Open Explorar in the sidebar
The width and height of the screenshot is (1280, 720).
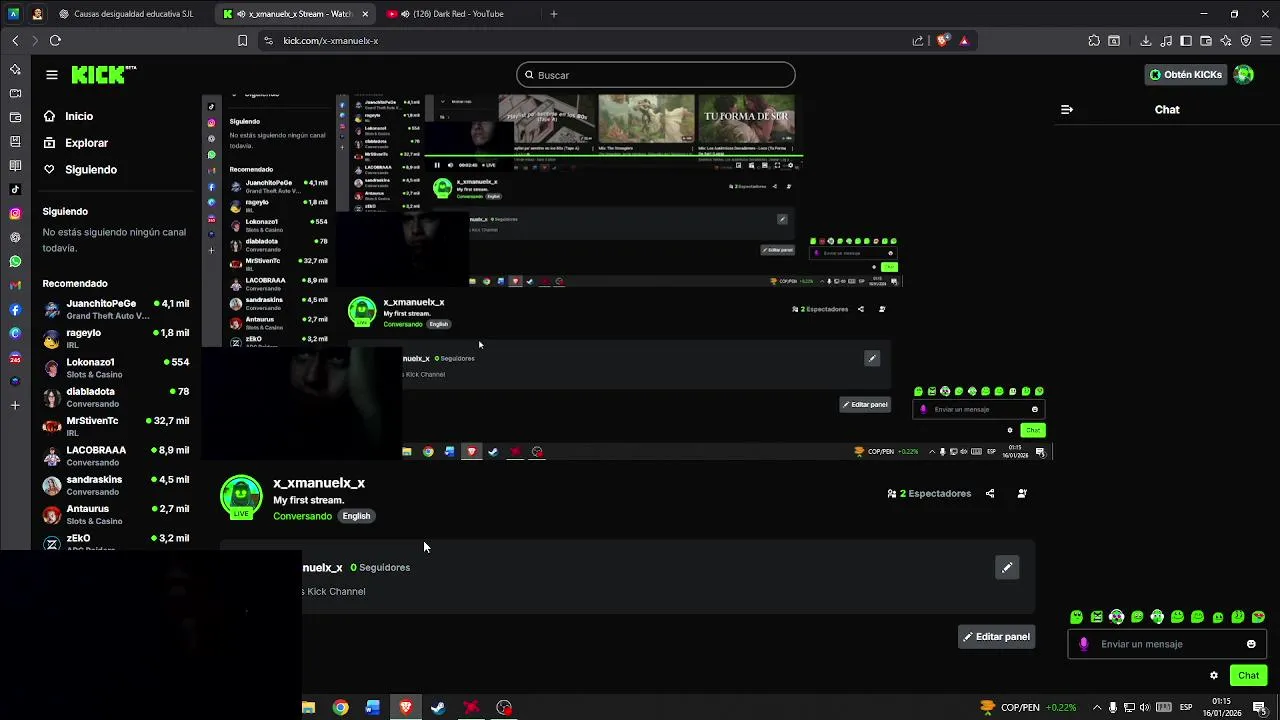pos(75,143)
